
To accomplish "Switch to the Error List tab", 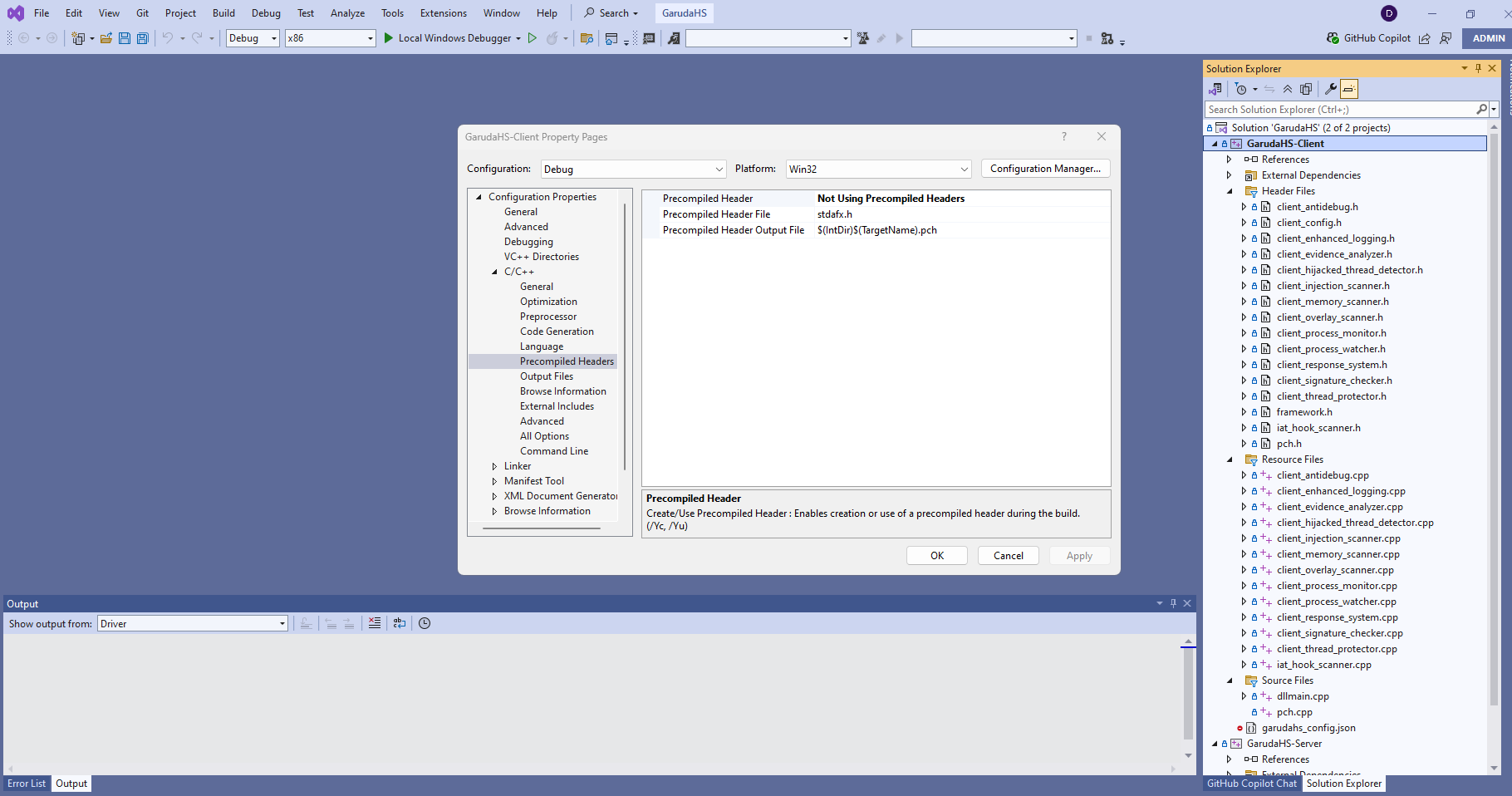I will [27, 784].
